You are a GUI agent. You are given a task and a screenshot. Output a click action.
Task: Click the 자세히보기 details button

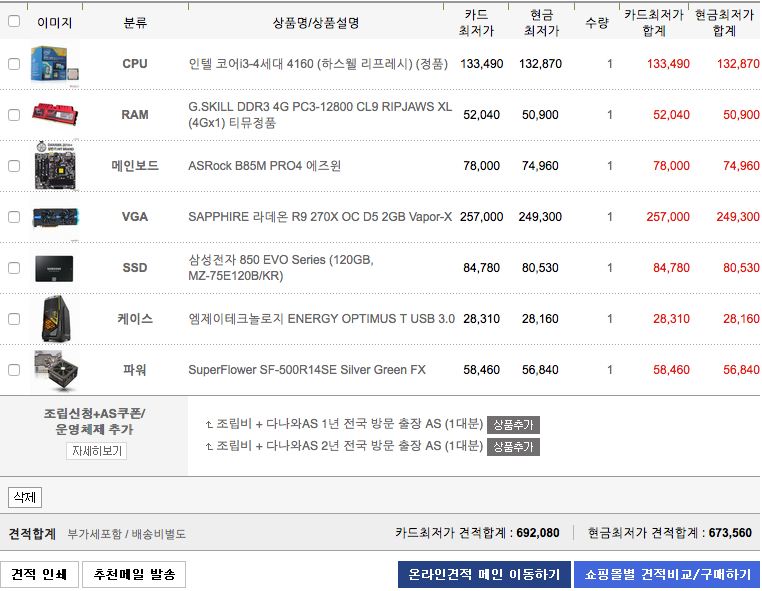pos(97,451)
